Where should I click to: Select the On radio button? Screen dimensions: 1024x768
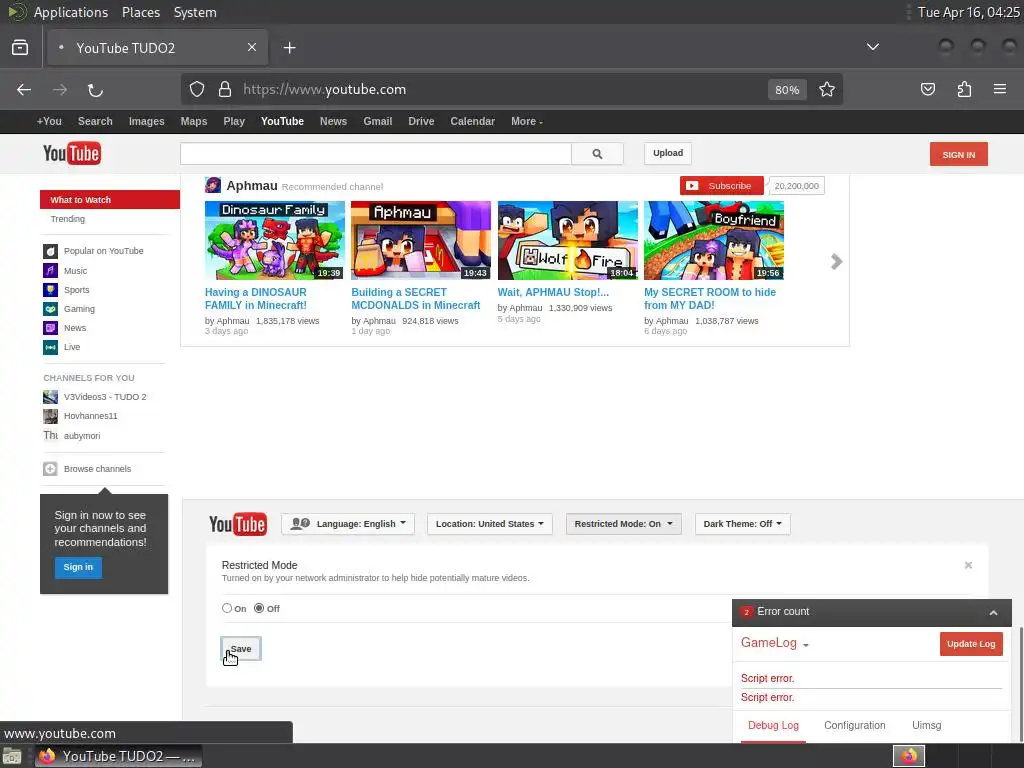tap(227, 608)
